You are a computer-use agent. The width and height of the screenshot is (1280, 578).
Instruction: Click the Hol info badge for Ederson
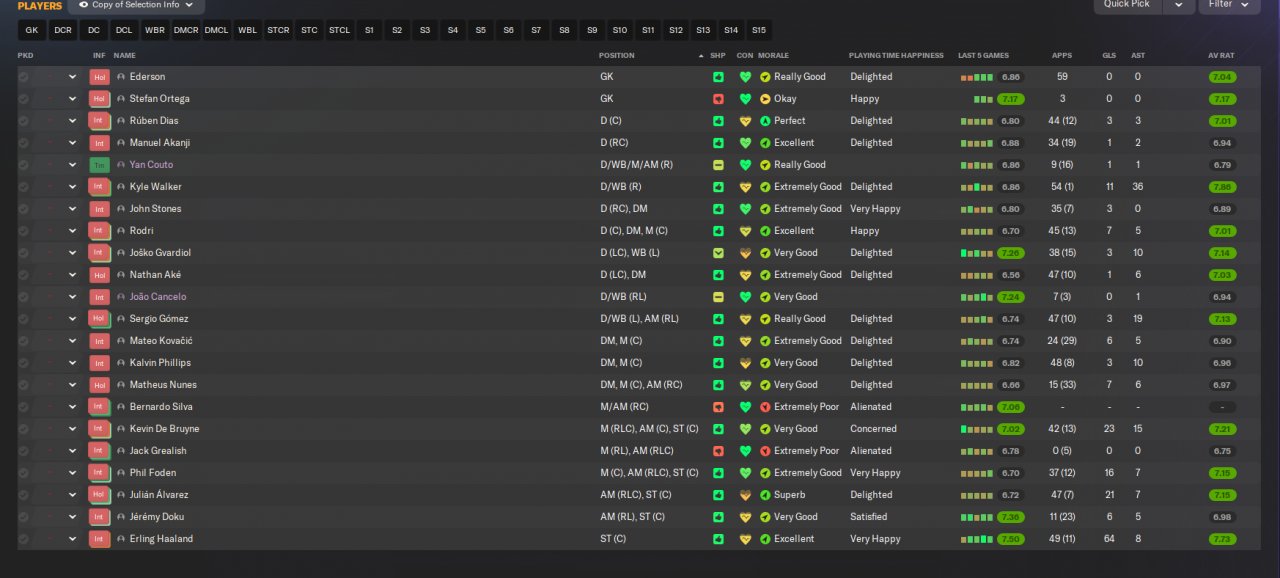pos(99,77)
